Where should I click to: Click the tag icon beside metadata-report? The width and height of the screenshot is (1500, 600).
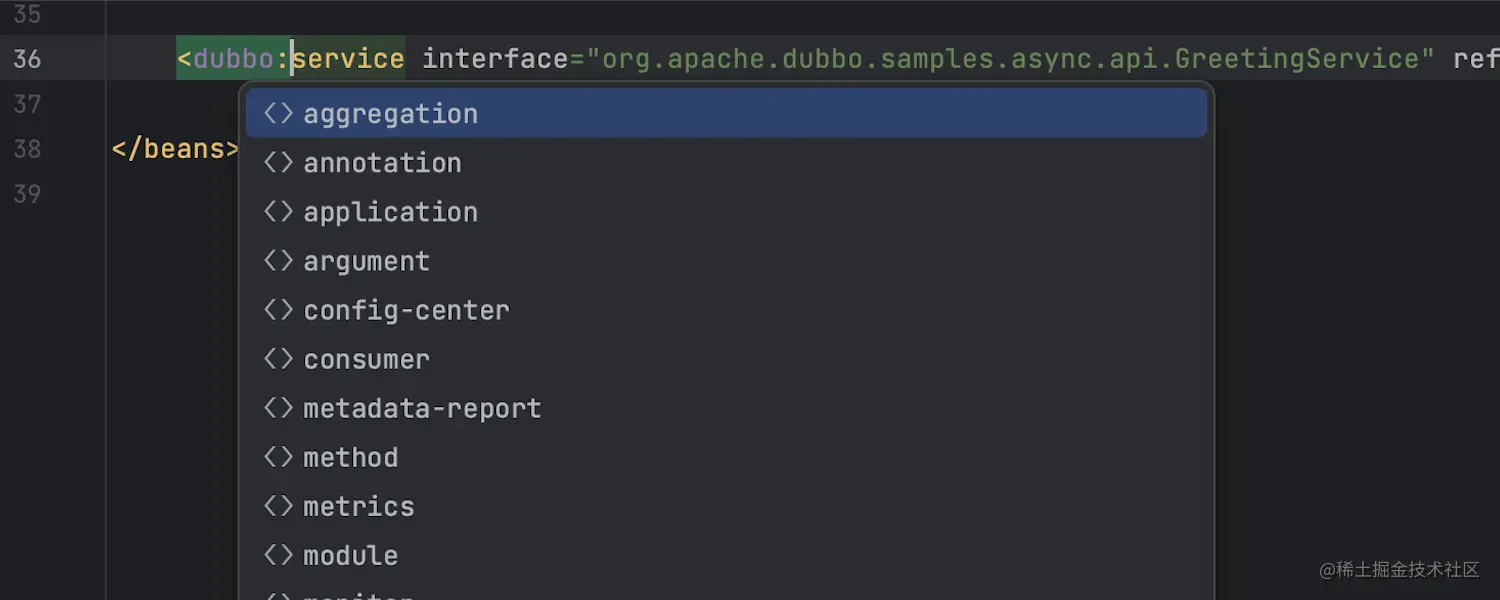tap(278, 408)
